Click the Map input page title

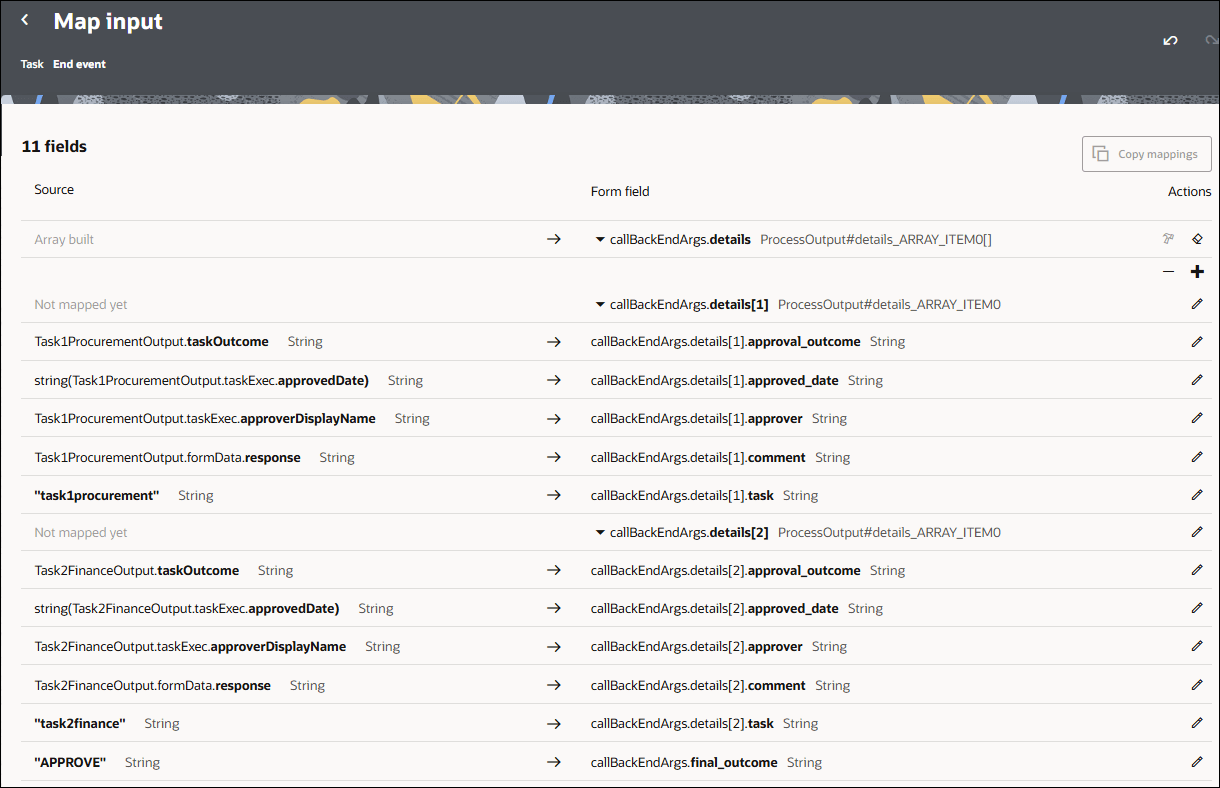(x=108, y=21)
